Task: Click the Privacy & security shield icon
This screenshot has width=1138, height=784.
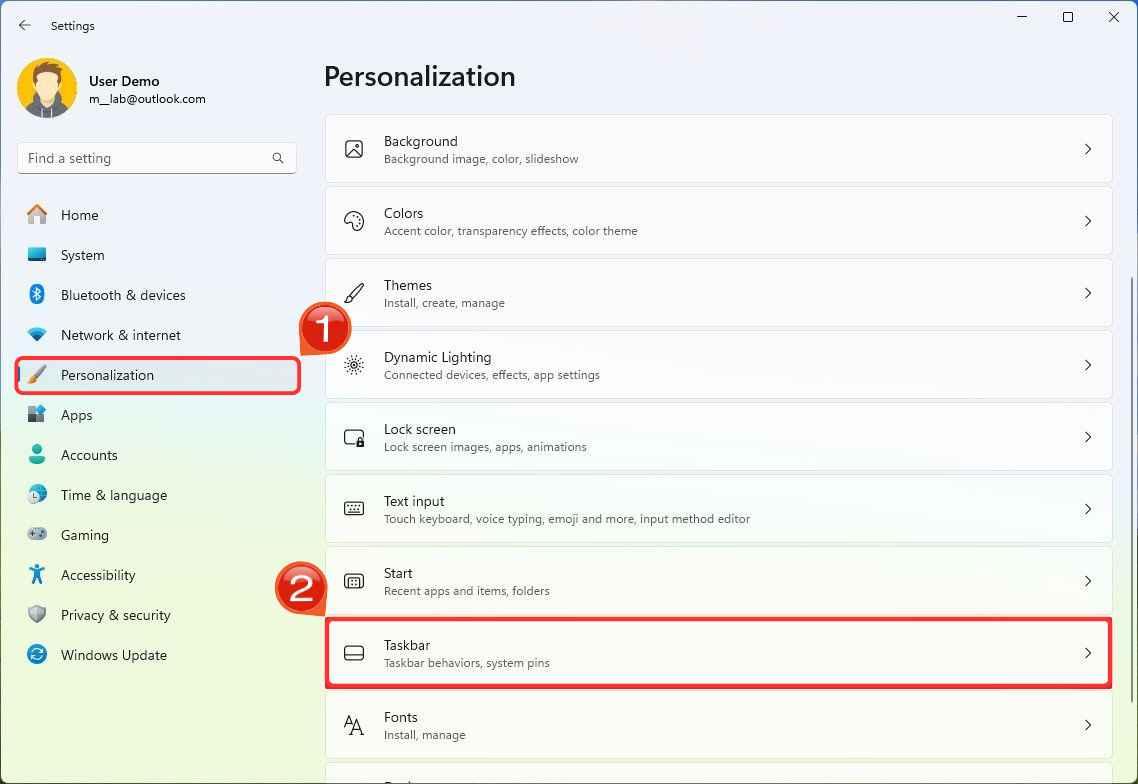Action: pyautogui.click(x=37, y=614)
